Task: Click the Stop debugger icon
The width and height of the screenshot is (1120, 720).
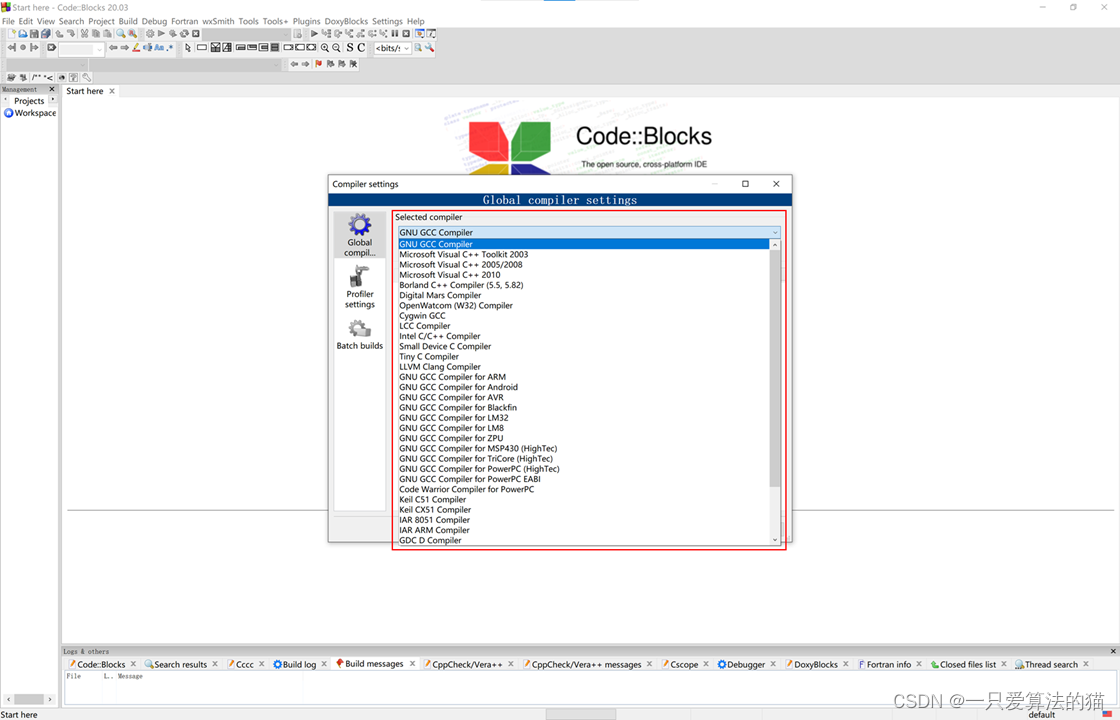Action: 406,34
